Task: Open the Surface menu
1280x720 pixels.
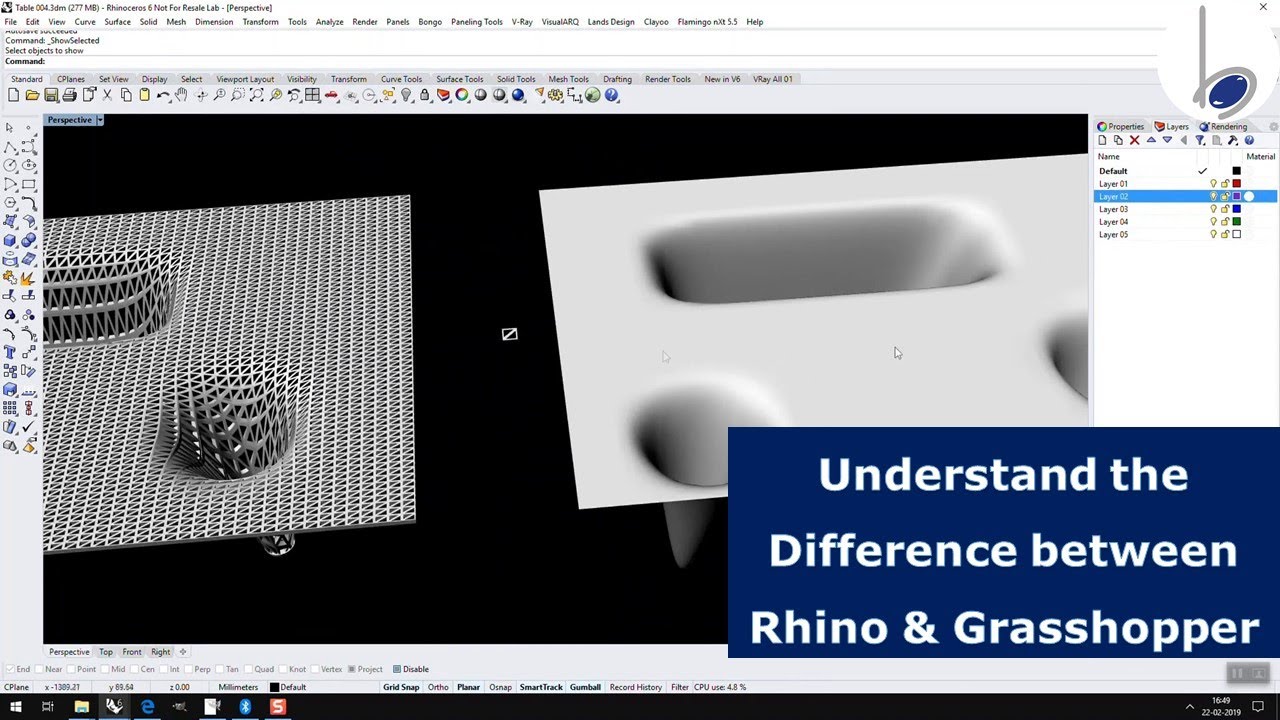Action: (117, 21)
